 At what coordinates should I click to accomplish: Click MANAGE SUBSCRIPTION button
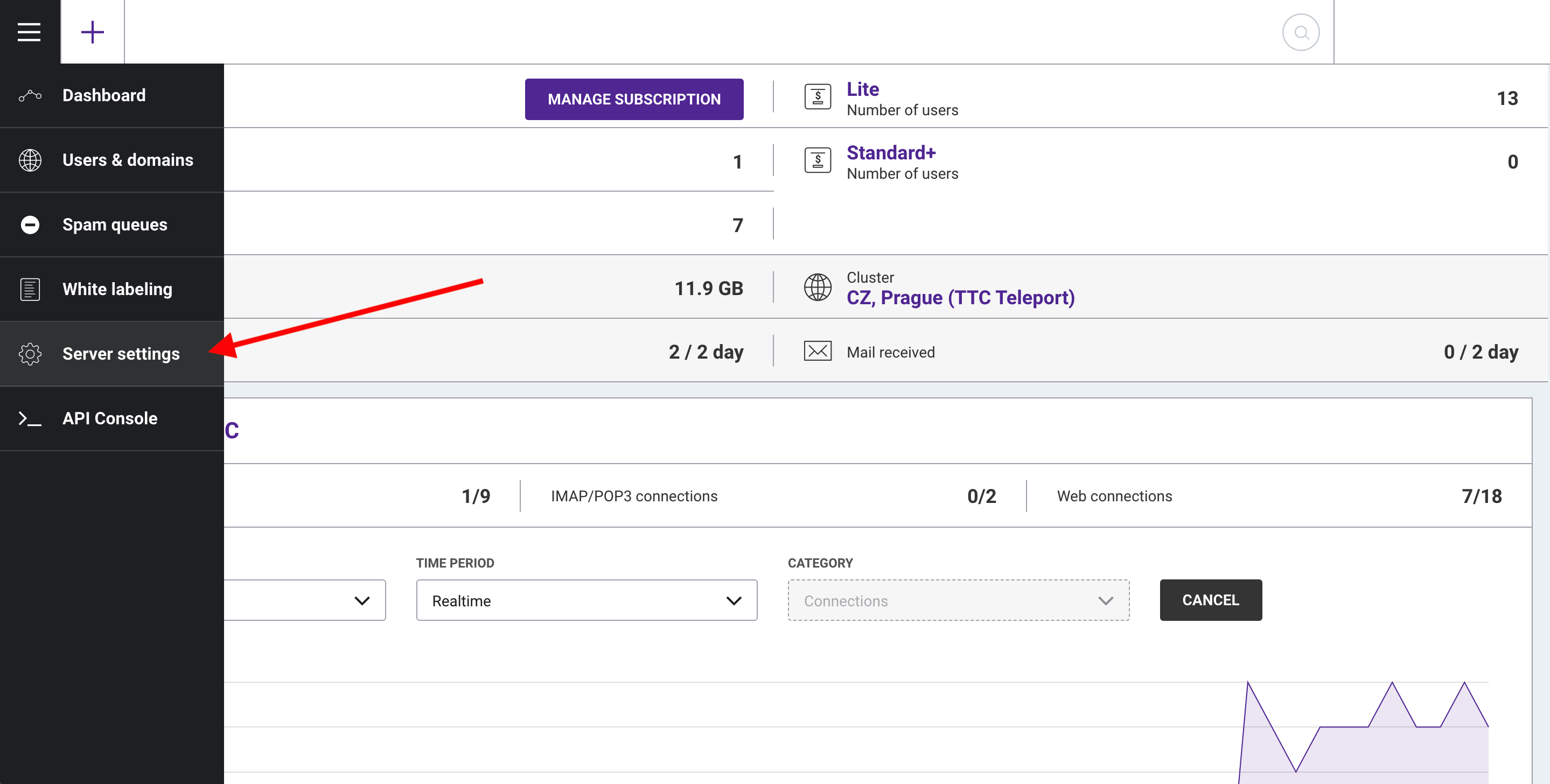pos(634,99)
